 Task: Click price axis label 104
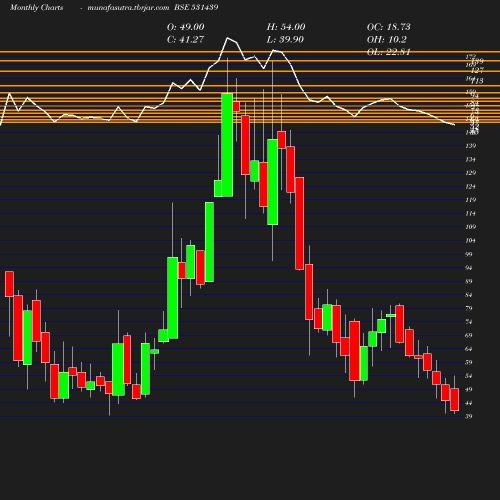click(470, 240)
